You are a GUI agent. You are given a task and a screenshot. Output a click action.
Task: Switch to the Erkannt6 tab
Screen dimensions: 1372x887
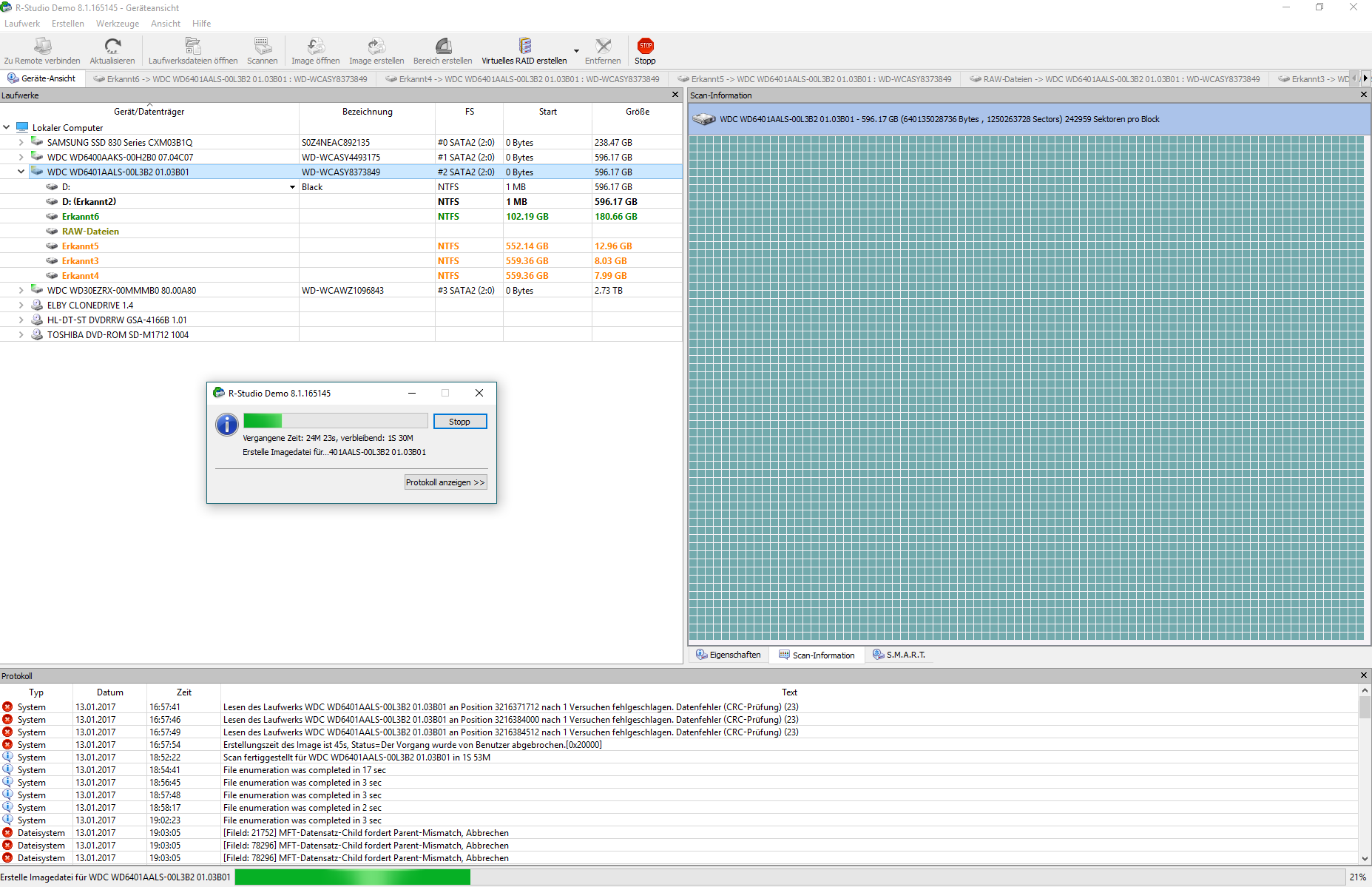coord(231,78)
